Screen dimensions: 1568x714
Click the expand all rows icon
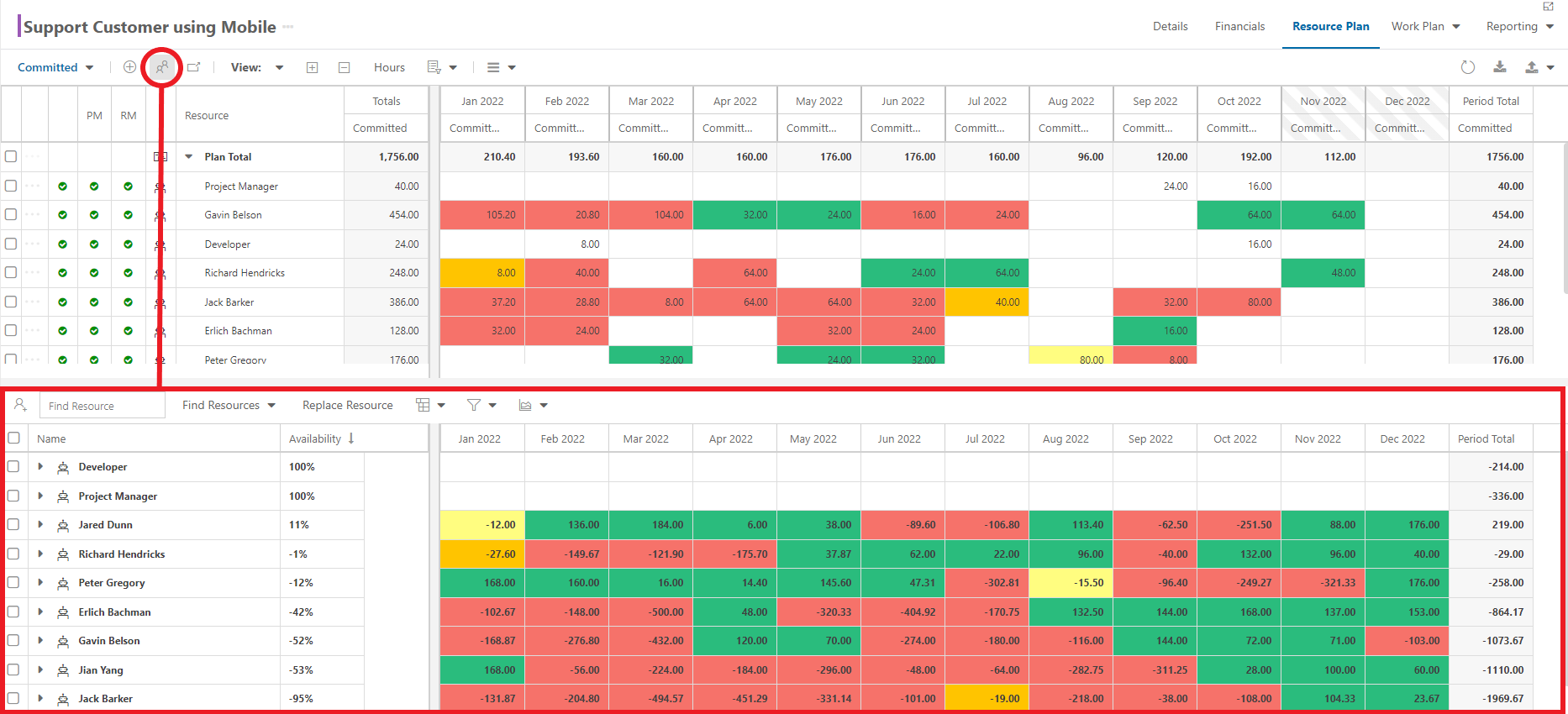click(312, 67)
